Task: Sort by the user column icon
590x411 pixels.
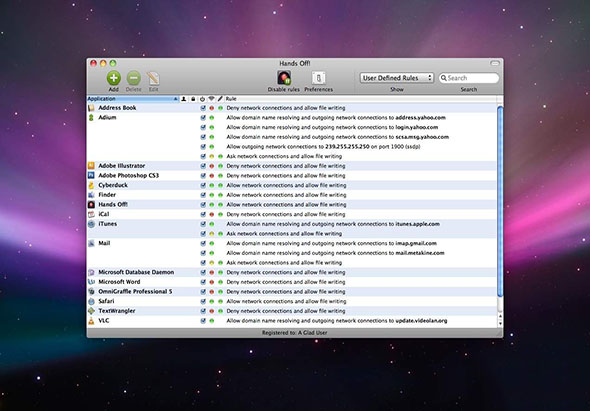Action: pyautogui.click(x=184, y=99)
